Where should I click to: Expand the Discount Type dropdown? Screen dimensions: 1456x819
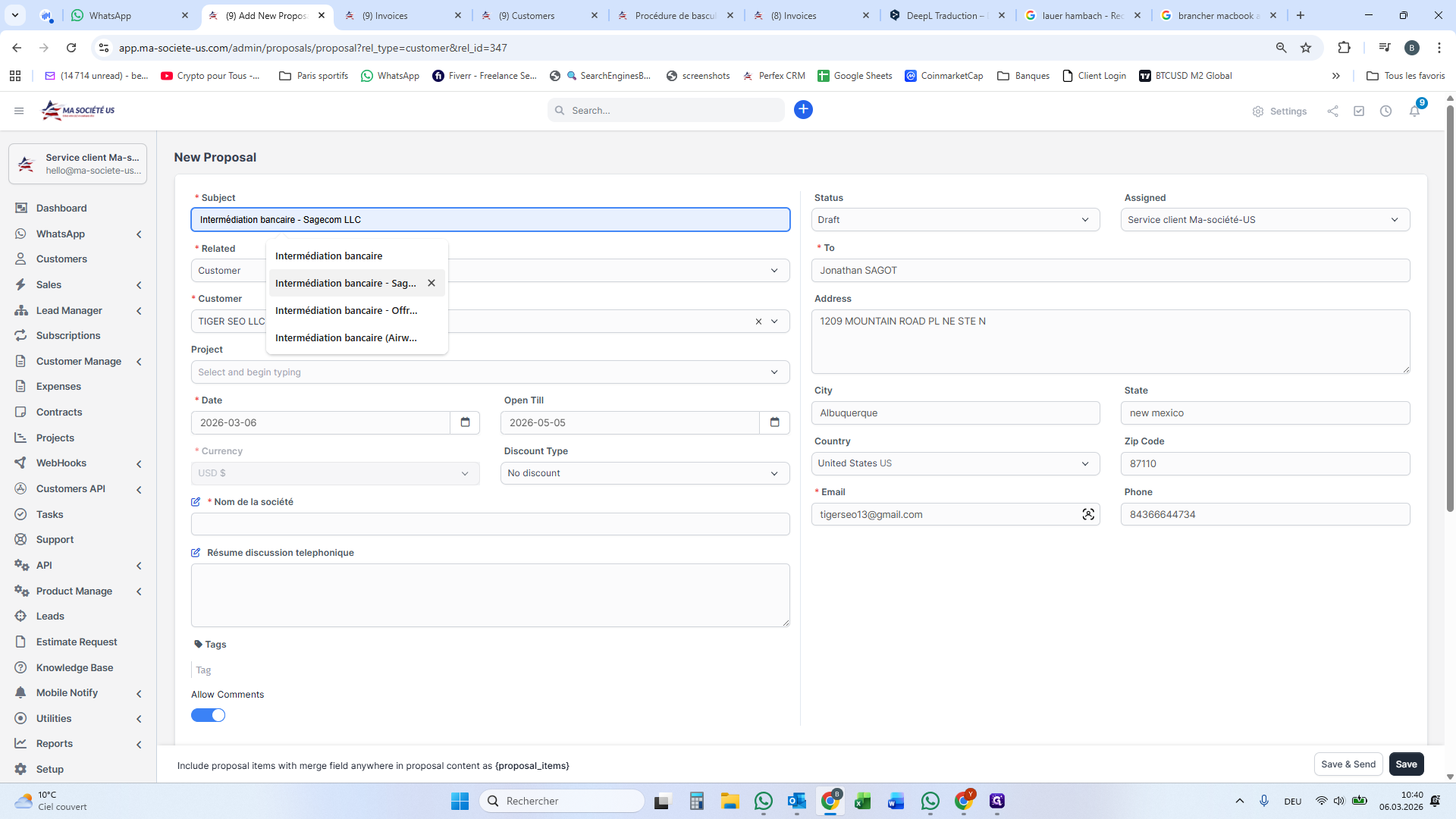point(645,473)
